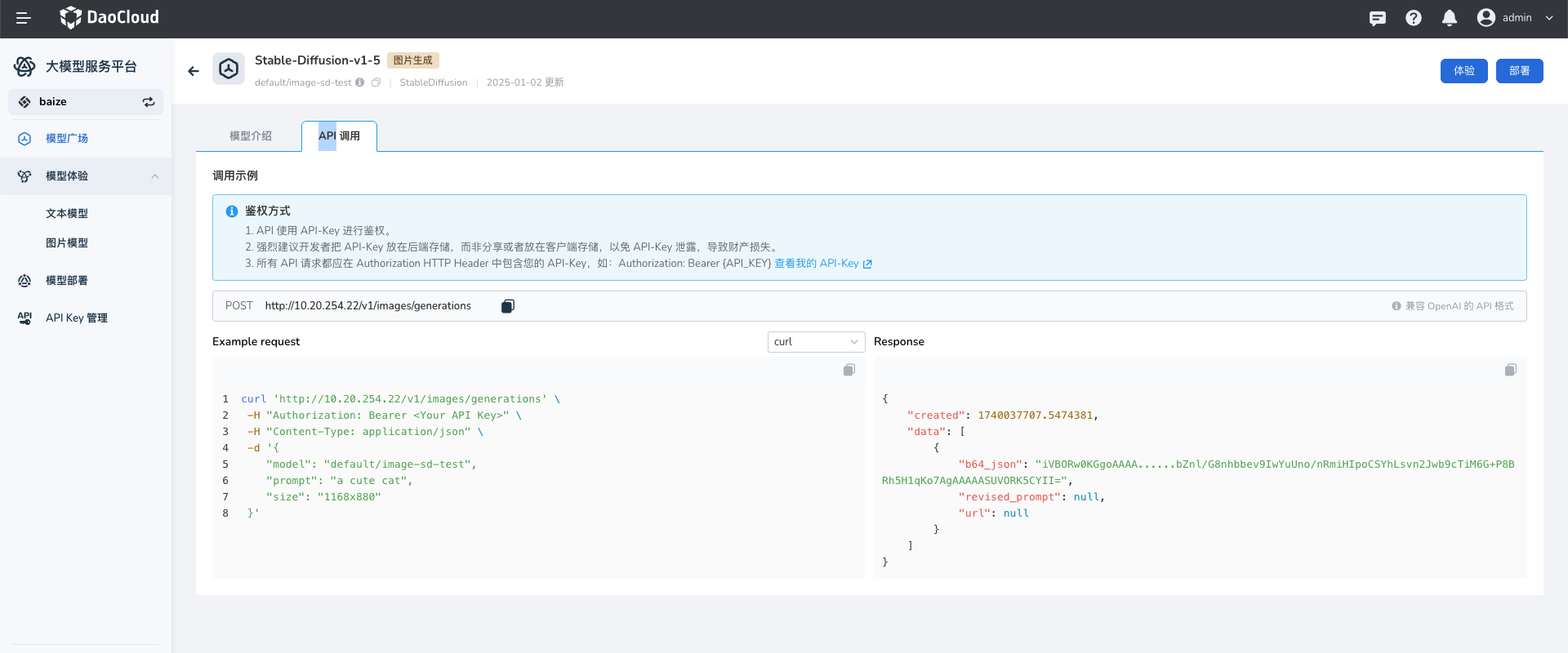Select the API 调用 tab

click(x=339, y=136)
